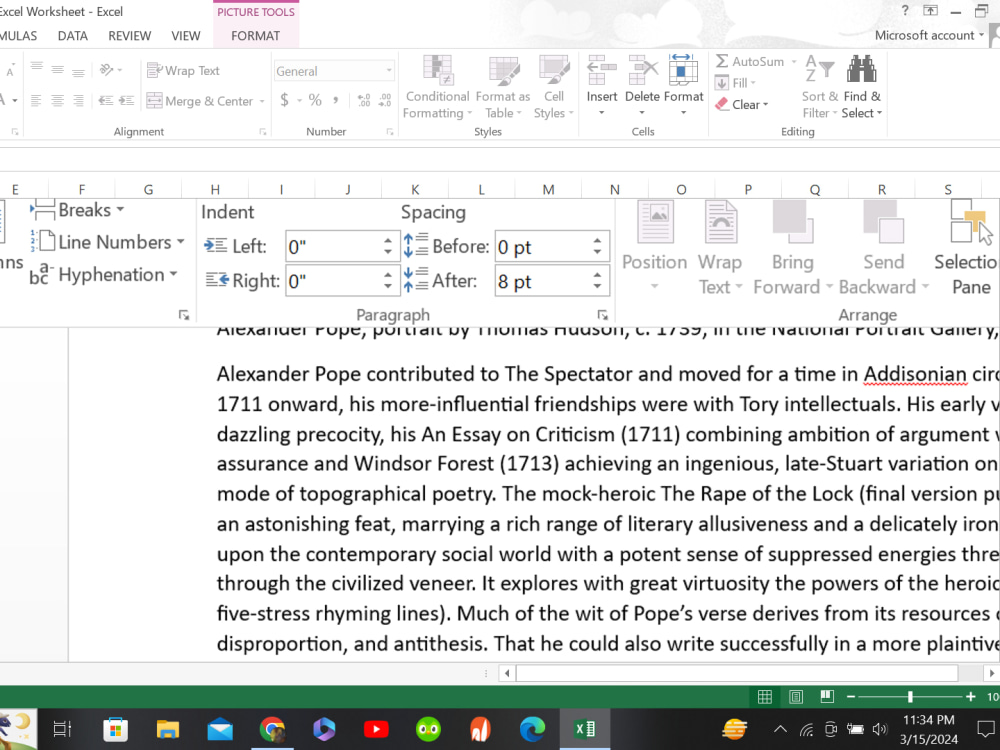Screen dimensions: 1000x750
Task: Center text horizontally in Alignment group
Action: coord(57,100)
